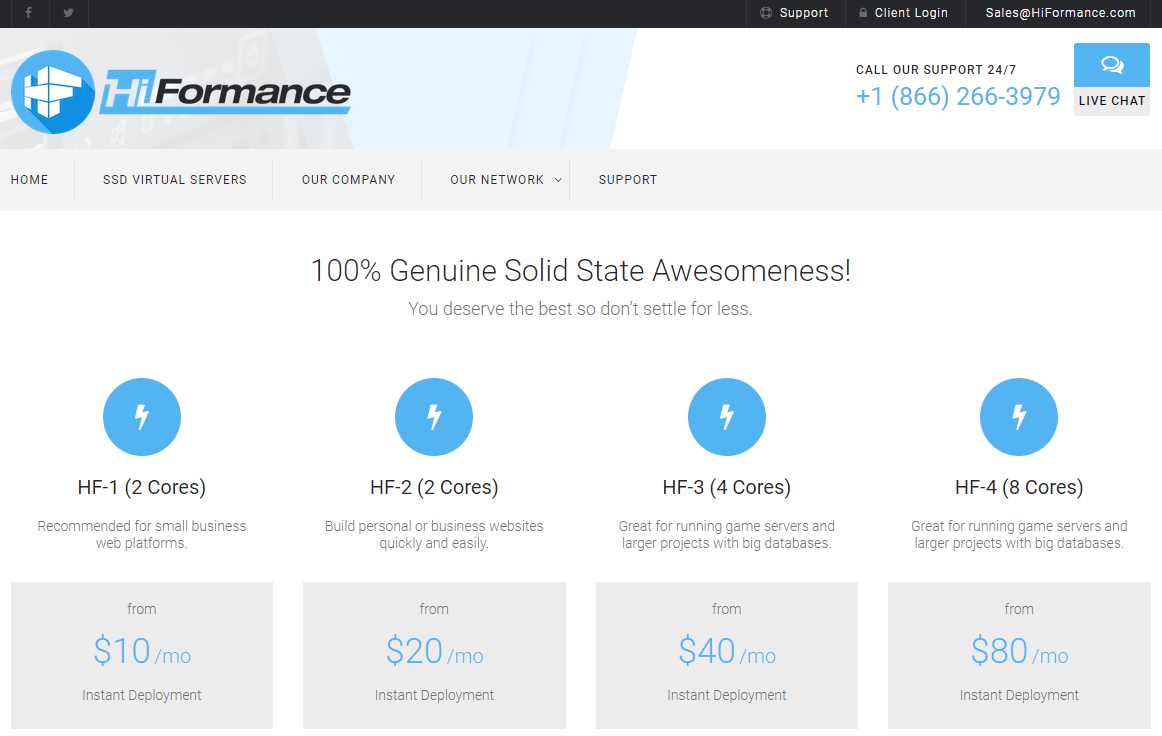Click the Support link in the top bar
Viewport: 1162px width, 736px height.
tap(805, 13)
